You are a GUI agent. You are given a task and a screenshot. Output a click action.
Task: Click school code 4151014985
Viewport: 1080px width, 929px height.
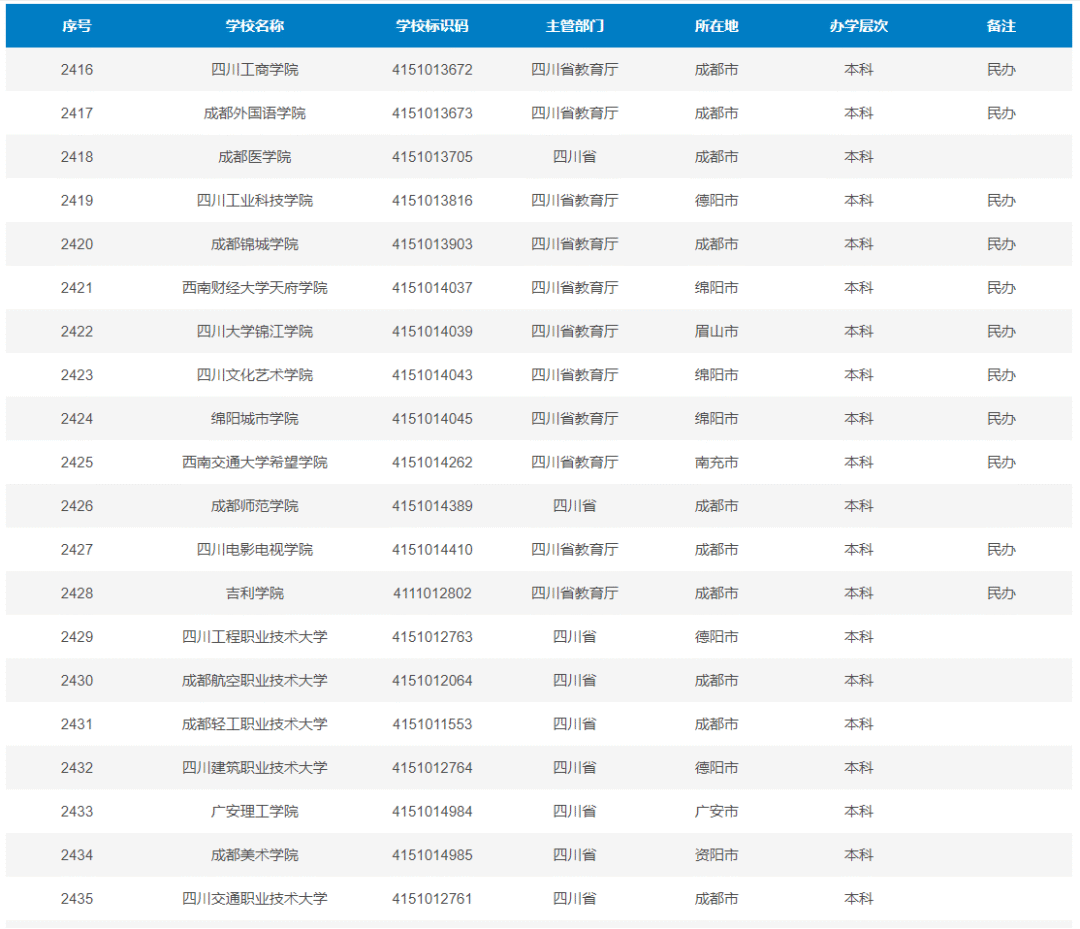pos(433,855)
